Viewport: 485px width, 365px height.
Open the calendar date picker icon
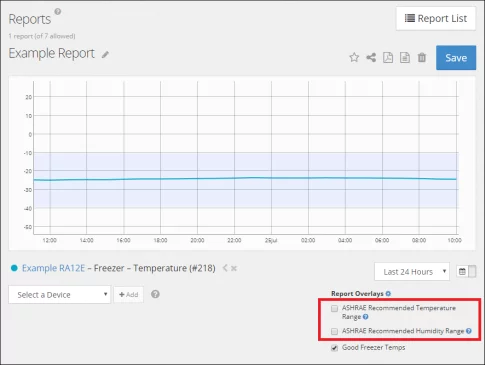point(462,272)
